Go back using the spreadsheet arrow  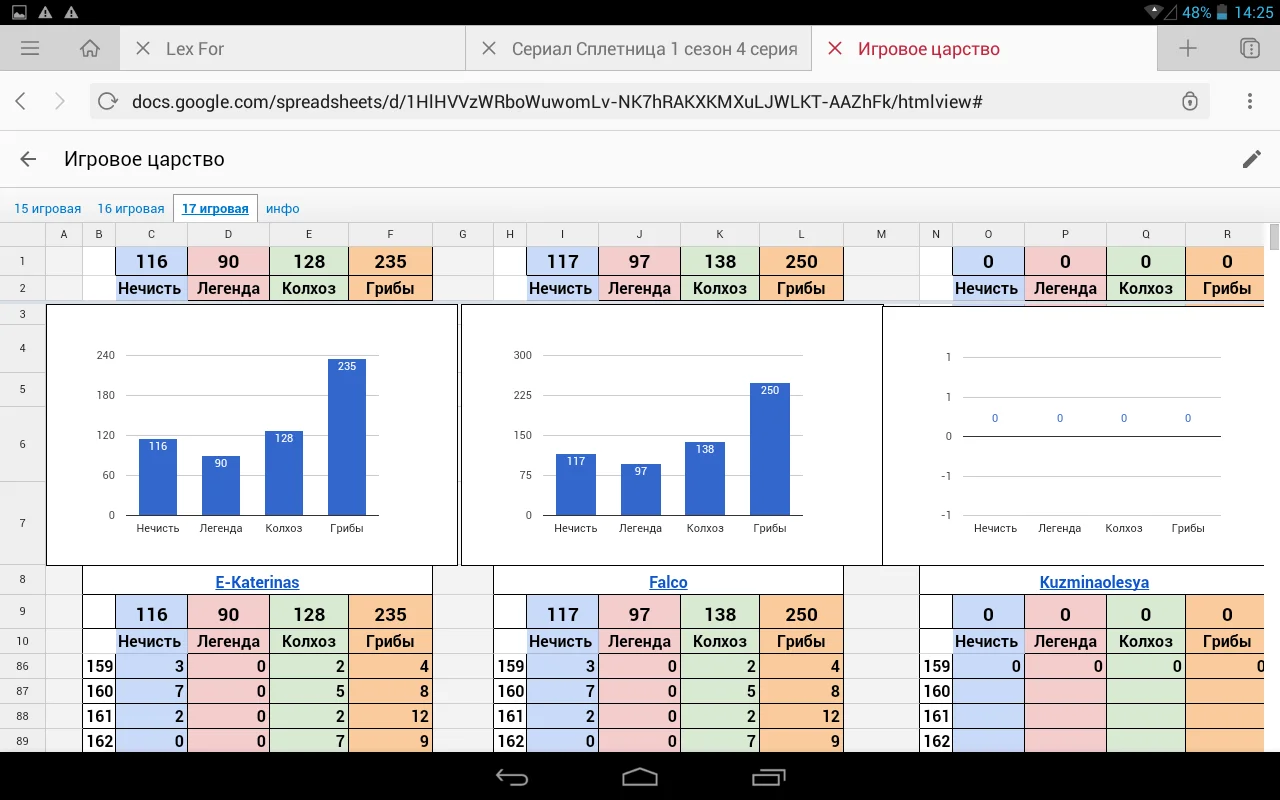click(28, 159)
